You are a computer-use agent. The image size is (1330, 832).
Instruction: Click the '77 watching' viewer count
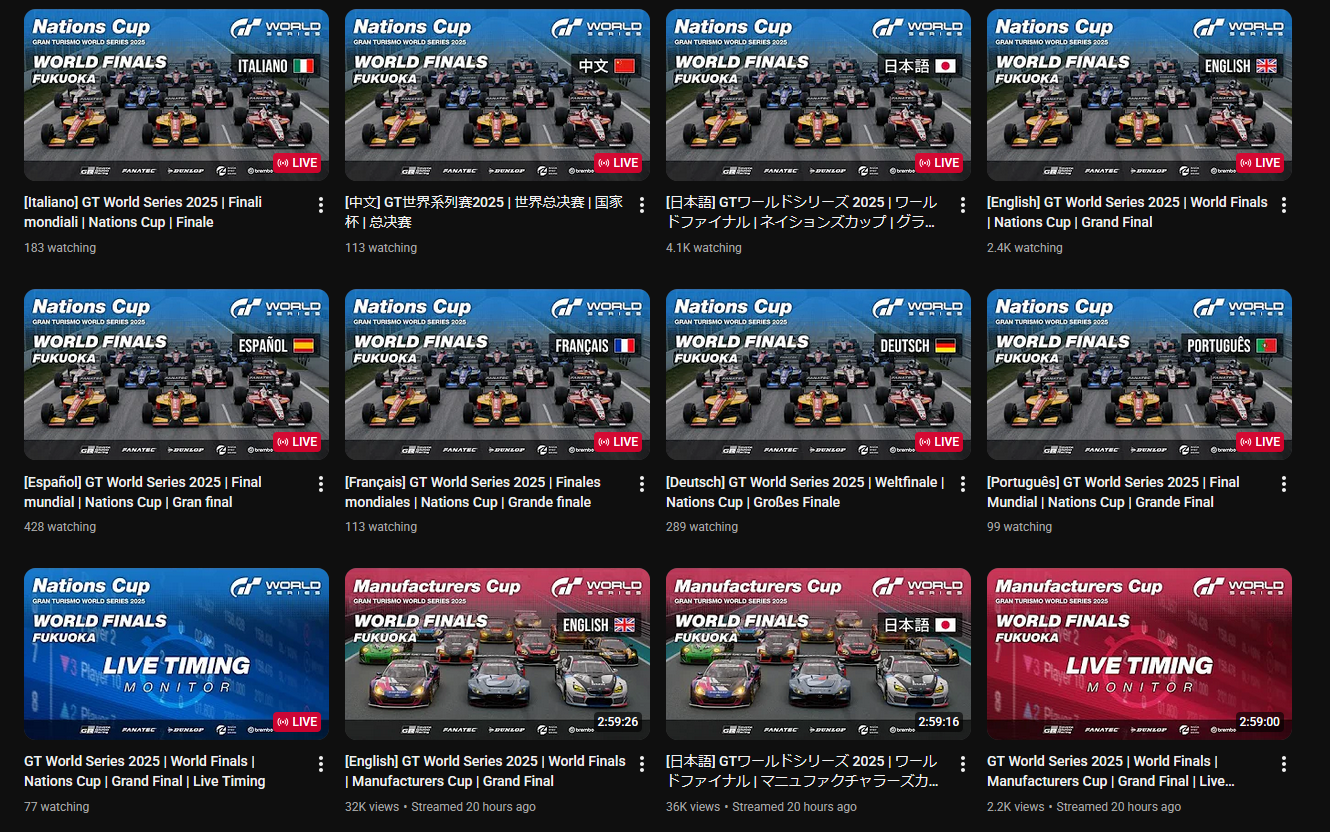(x=57, y=807)
